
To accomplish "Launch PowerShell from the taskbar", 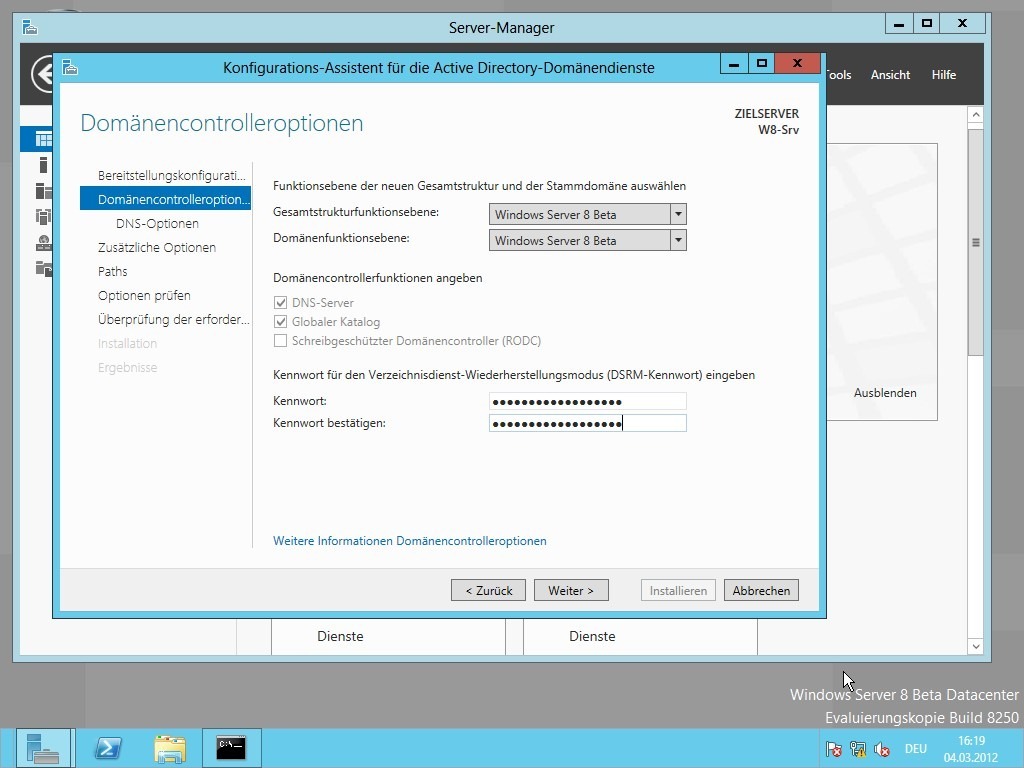I will [x=108, y=748].
